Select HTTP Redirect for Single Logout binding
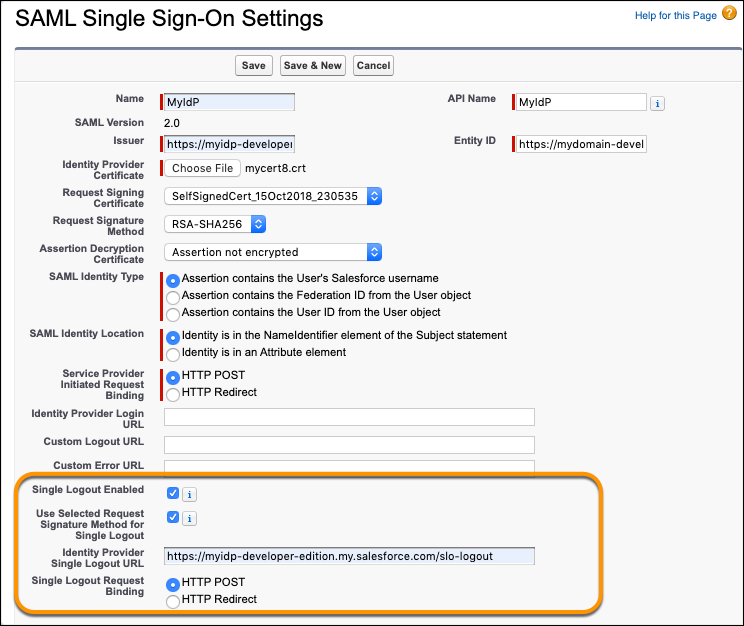Screen dimensions: 744x626 point(174,600)
